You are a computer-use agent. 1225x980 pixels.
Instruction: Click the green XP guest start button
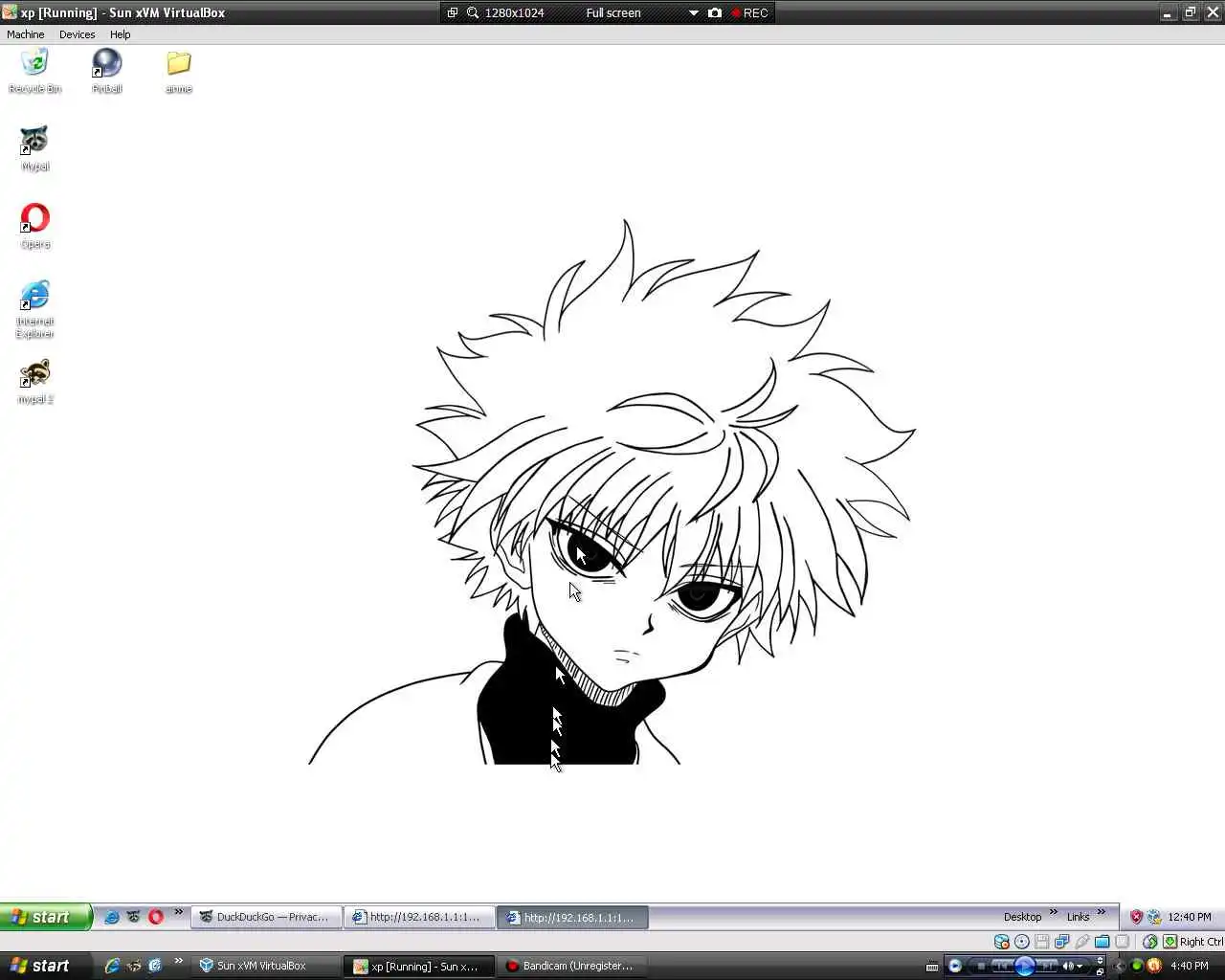point(46,917)
